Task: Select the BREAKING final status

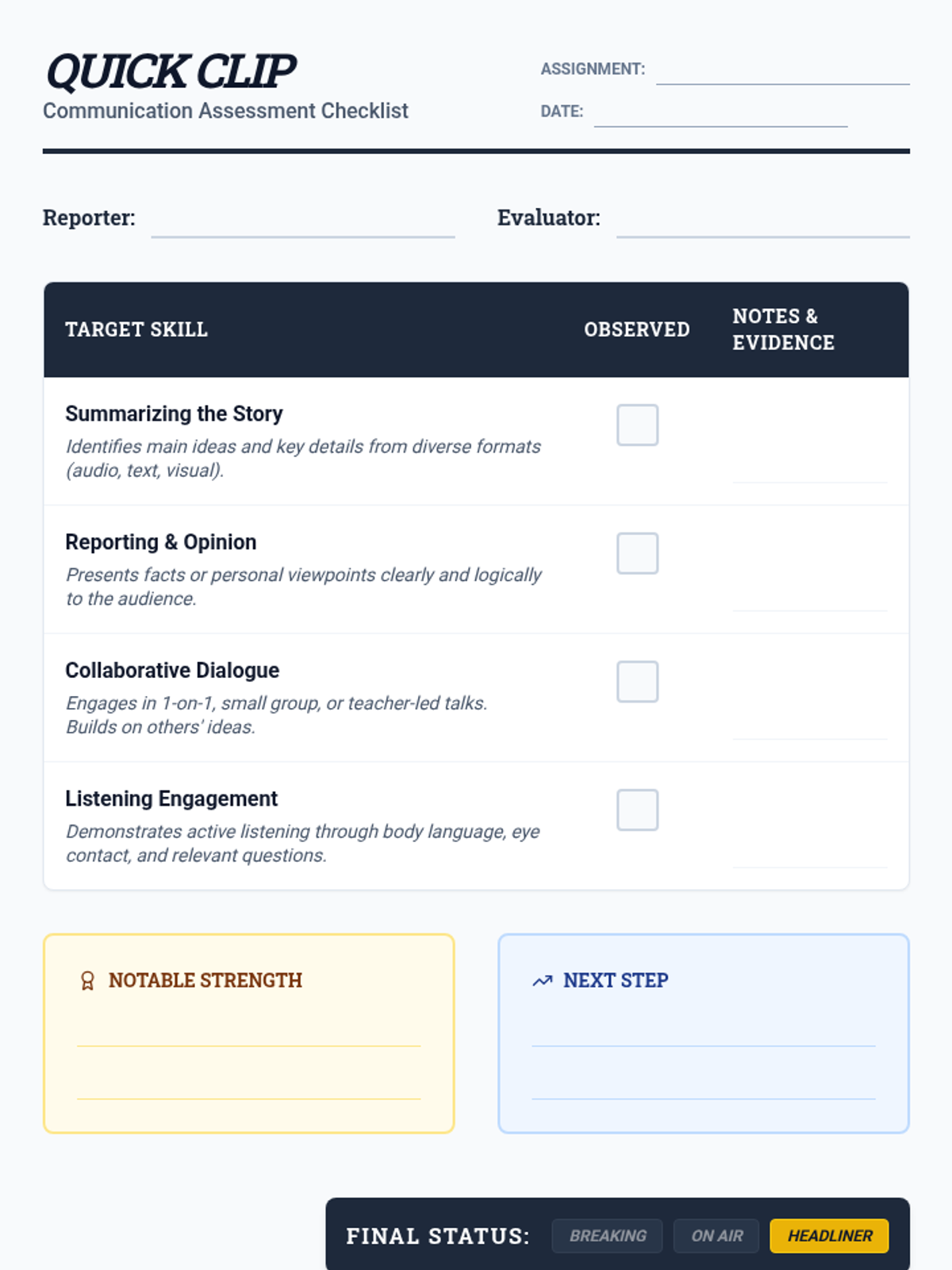Action: pos(607,1236)
